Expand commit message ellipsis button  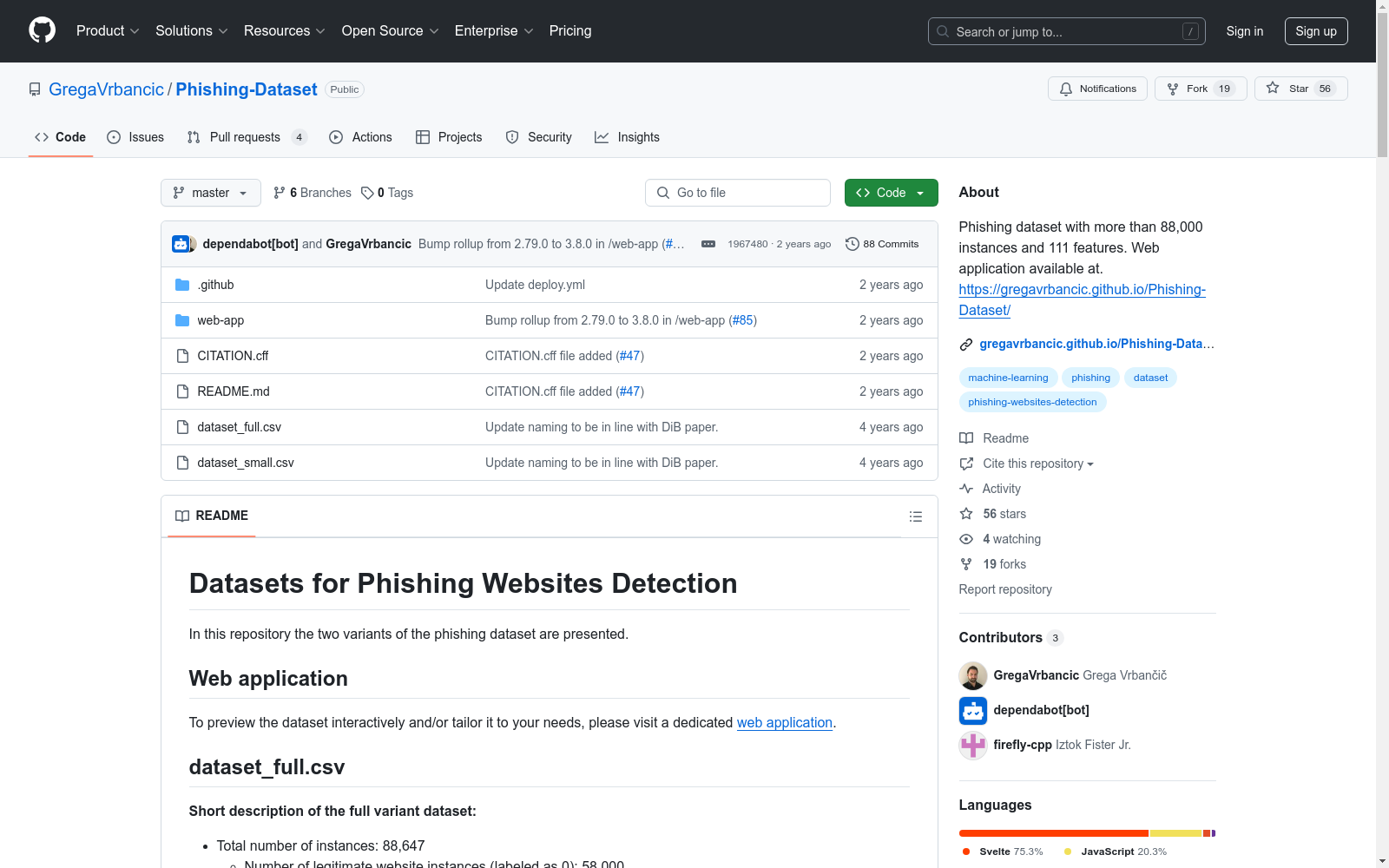pyautogui.click(x=708, y=244)
